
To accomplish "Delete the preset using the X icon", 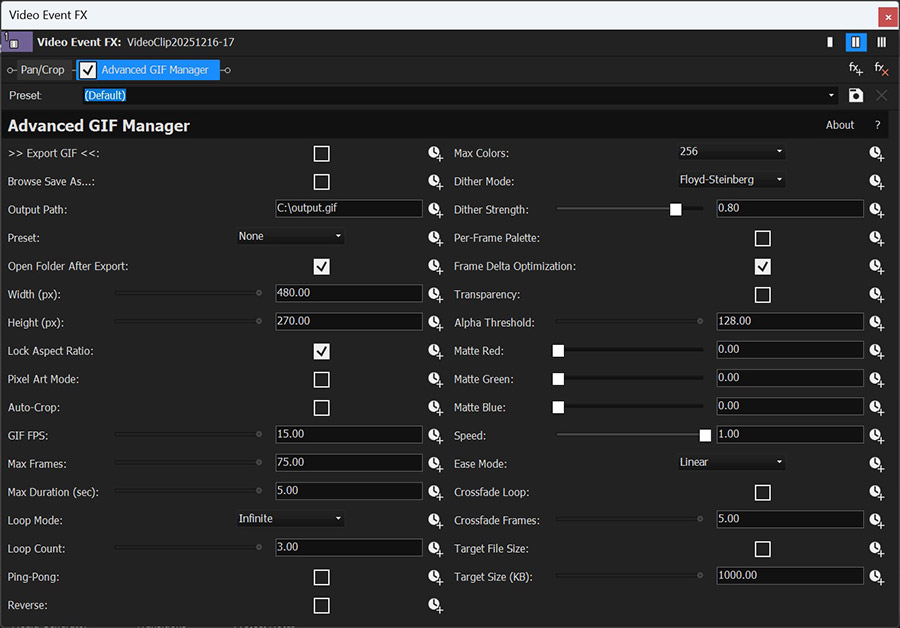I will (x=880, y=95).
